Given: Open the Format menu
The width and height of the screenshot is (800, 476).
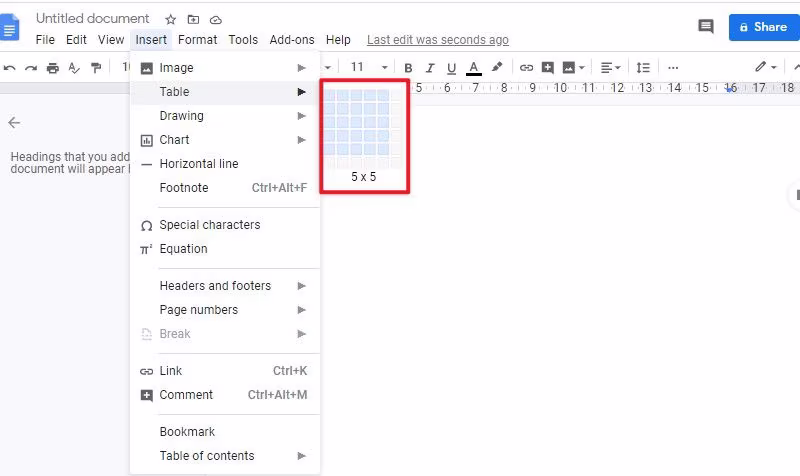Looking at the screenshot, I should 197,40.
